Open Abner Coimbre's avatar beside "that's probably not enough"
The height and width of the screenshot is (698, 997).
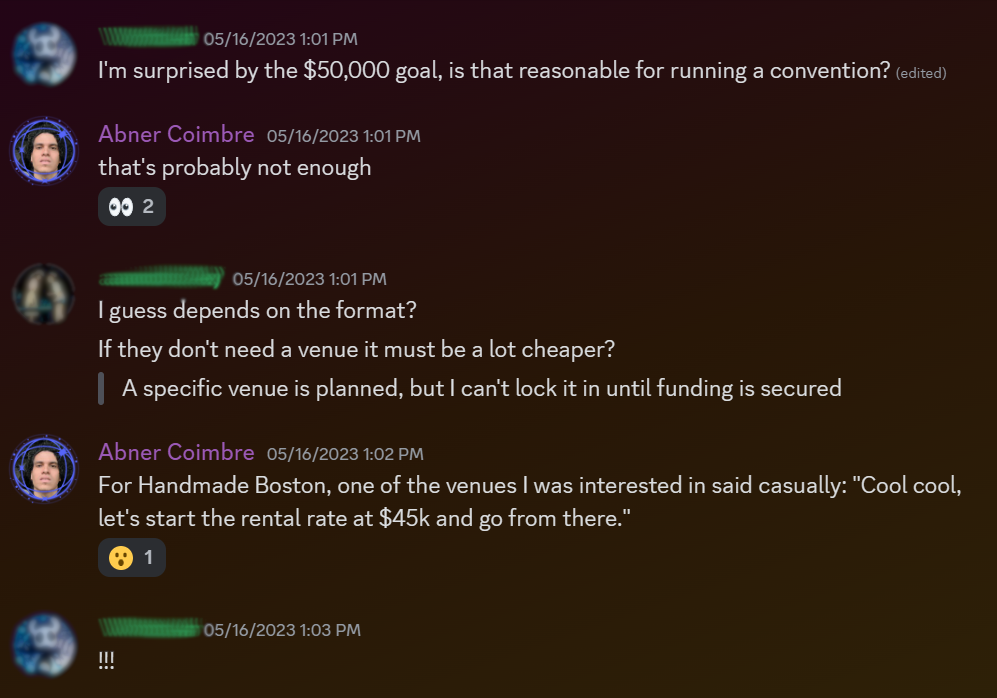click(x=45, y=151)
